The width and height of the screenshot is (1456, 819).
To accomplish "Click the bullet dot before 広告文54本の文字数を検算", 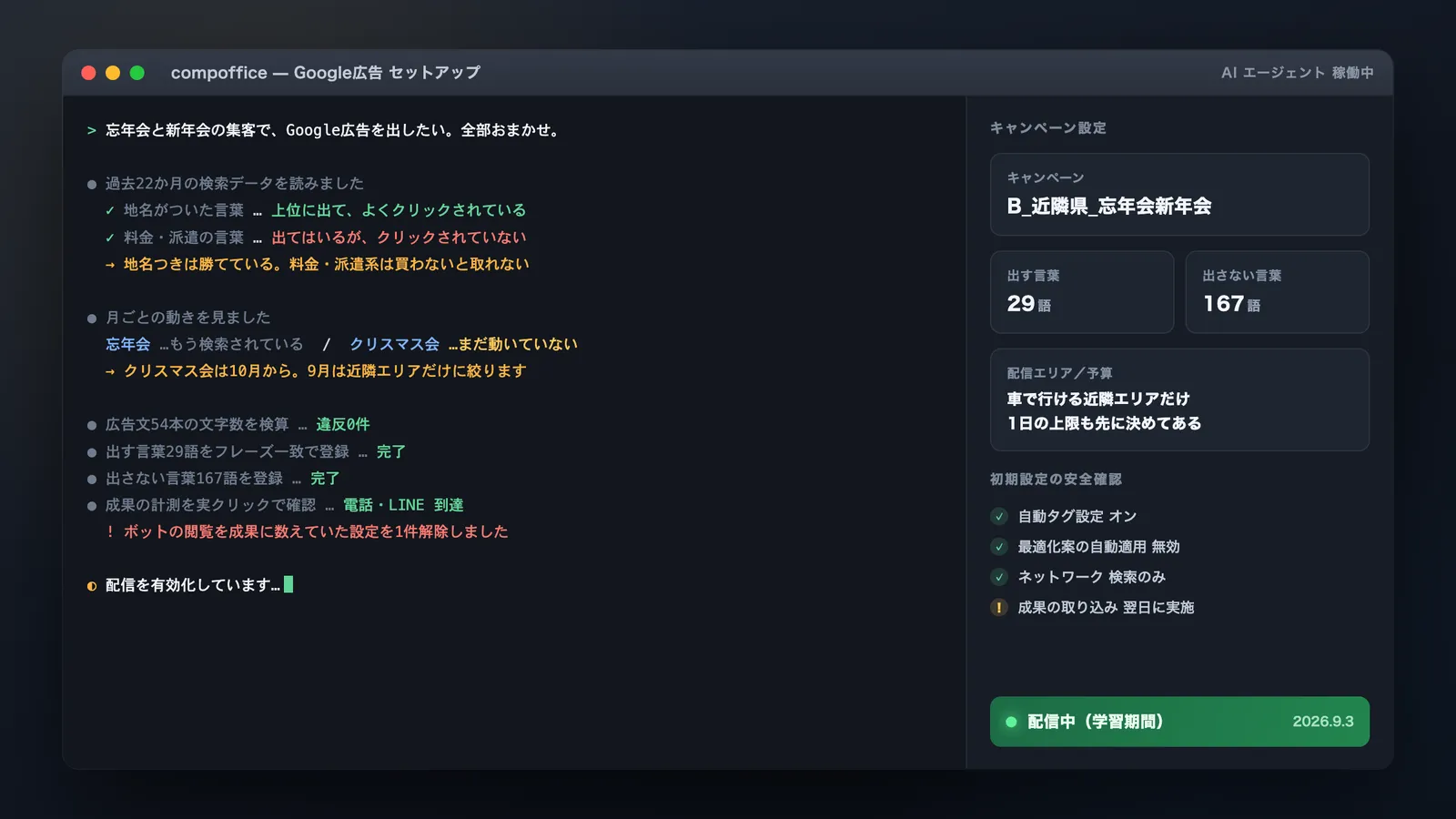I will [92, 425].
